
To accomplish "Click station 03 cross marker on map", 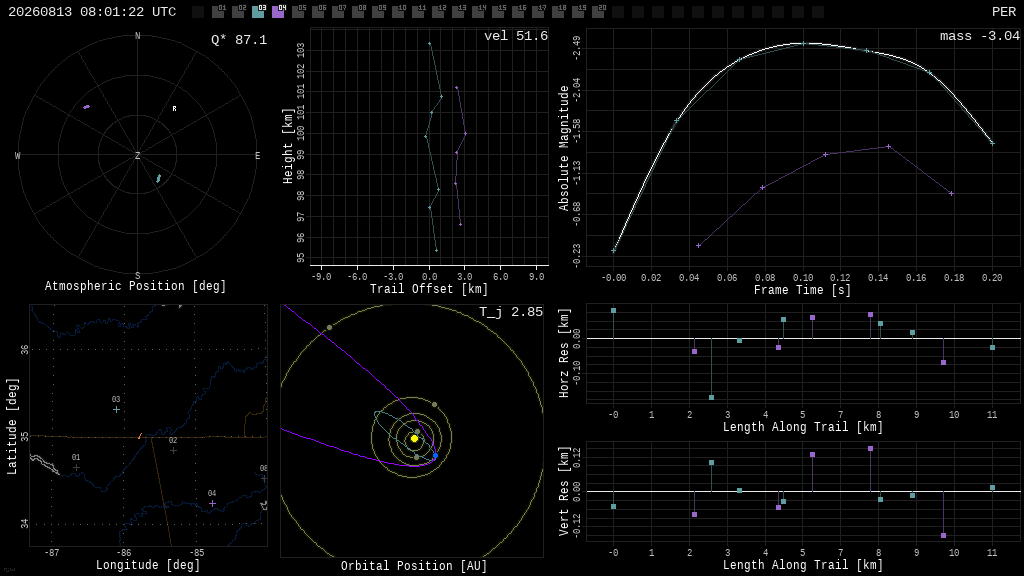I will pyautogui.click(x=116, y=409).
